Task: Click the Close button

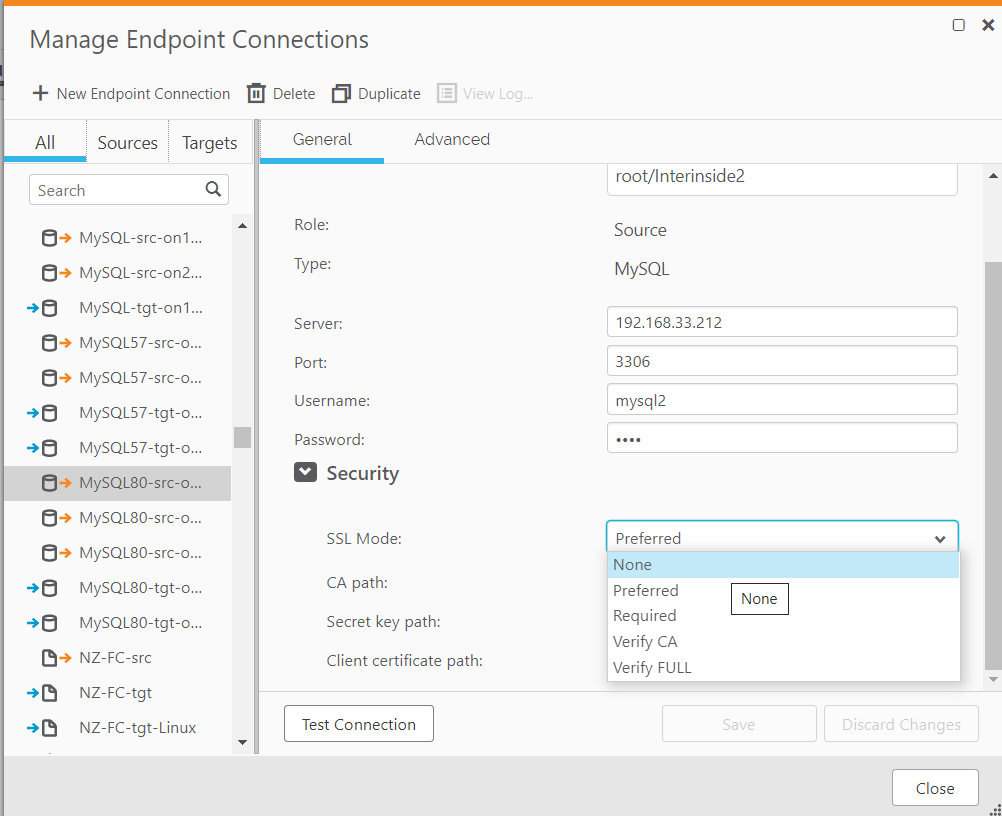Action: (x=934, y=788)
